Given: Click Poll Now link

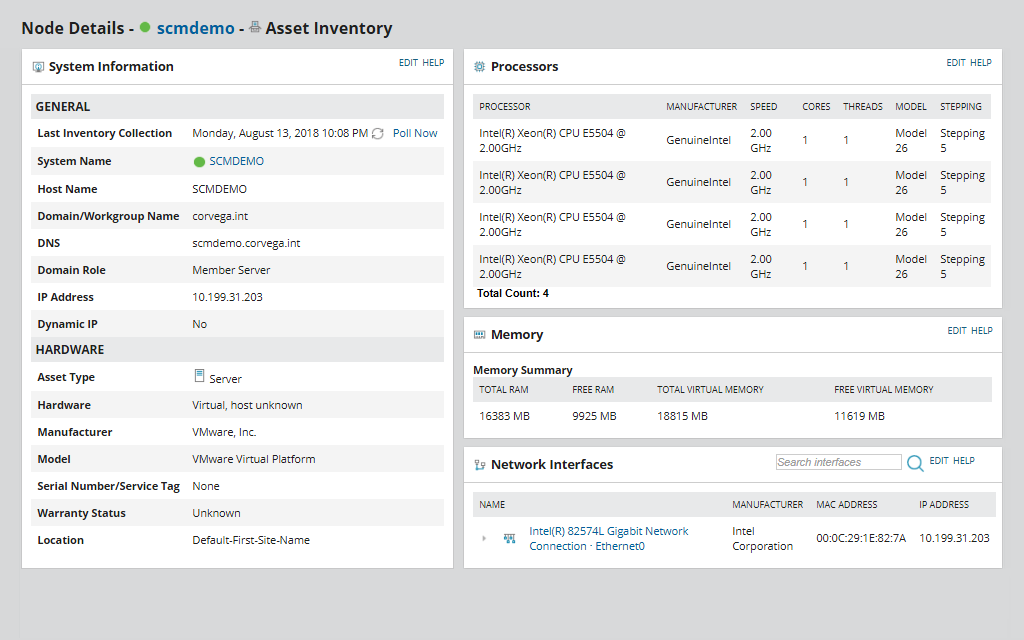Looking at the screenshot, I should 415,133.
